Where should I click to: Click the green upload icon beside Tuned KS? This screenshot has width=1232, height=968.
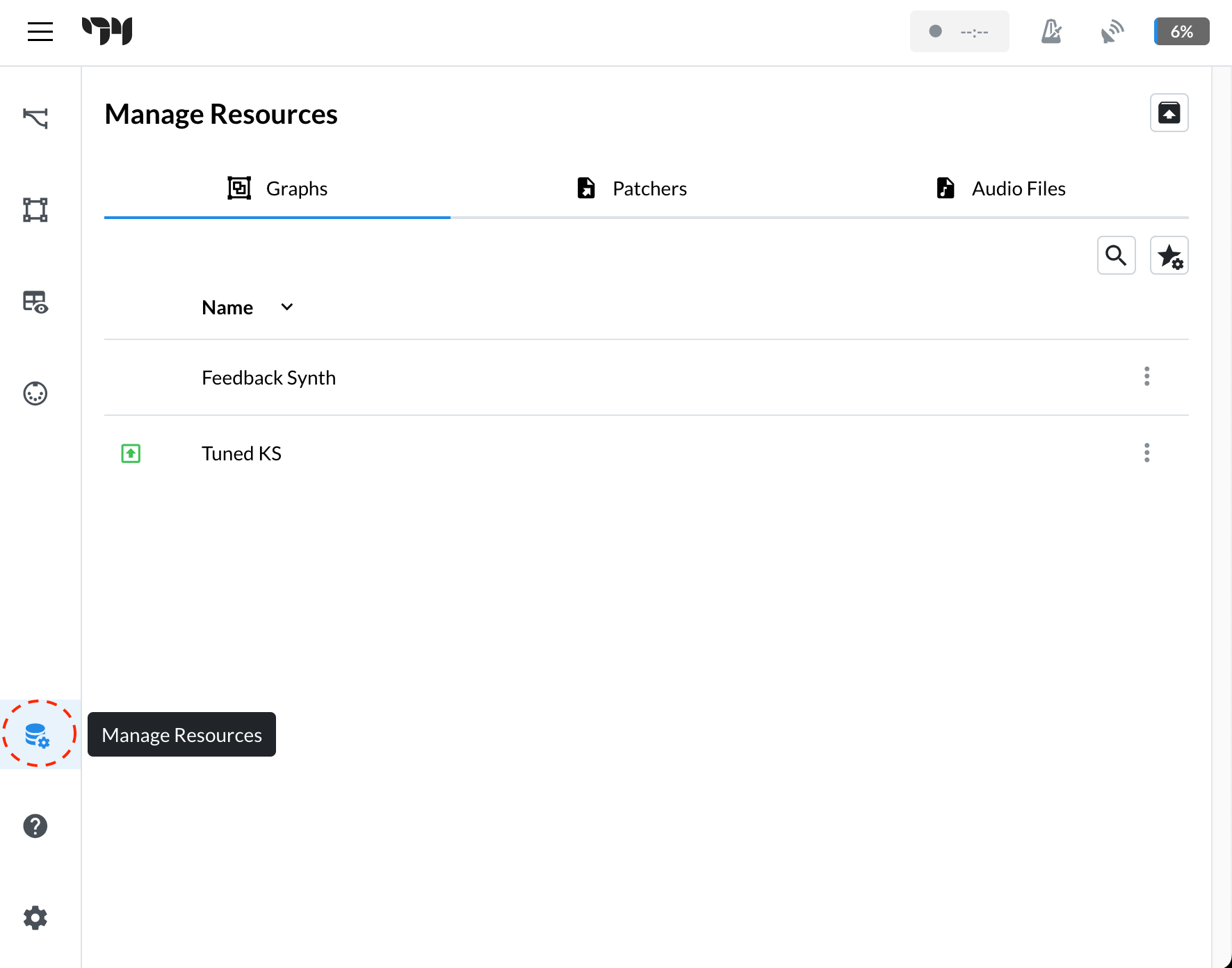pyautogui.click(x=131, y=453)
